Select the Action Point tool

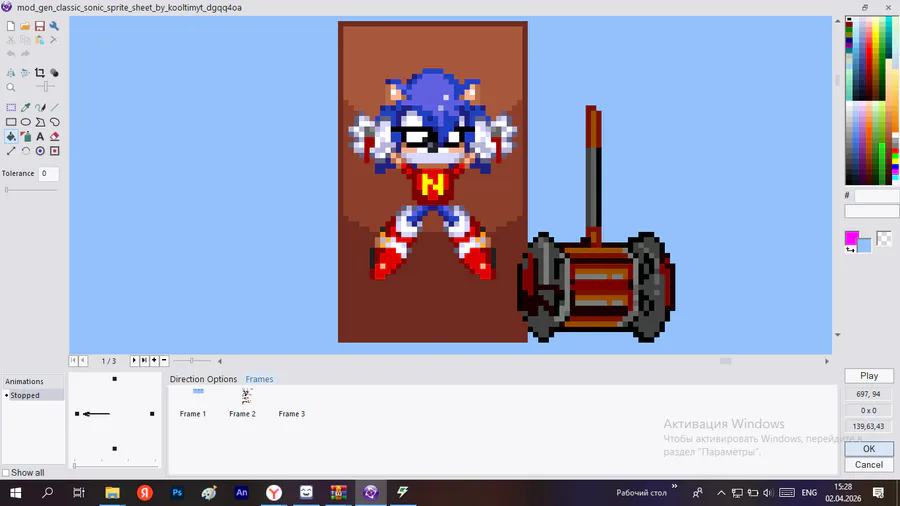point(54,151)
